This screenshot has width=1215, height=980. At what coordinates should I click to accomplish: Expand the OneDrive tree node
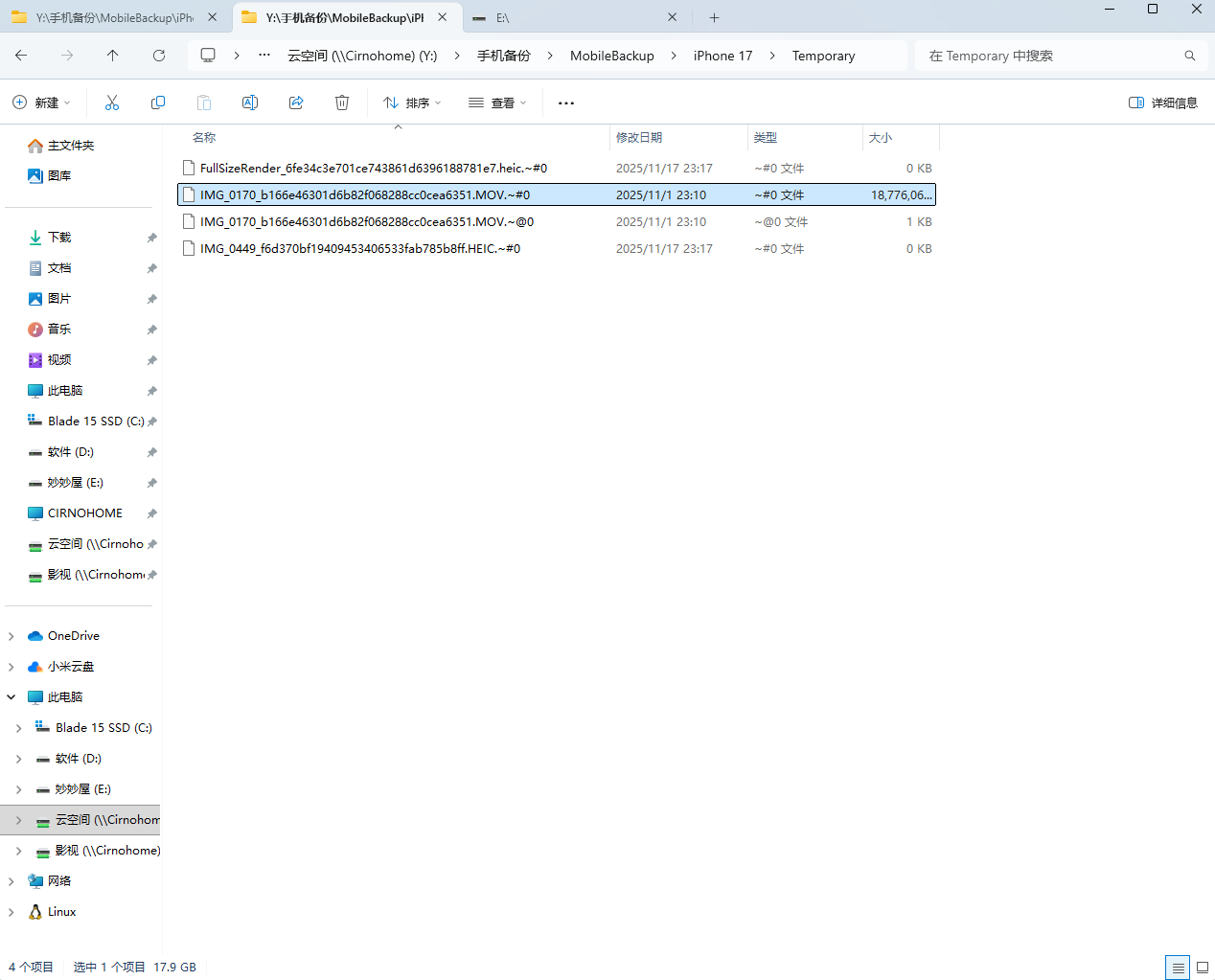11,636
